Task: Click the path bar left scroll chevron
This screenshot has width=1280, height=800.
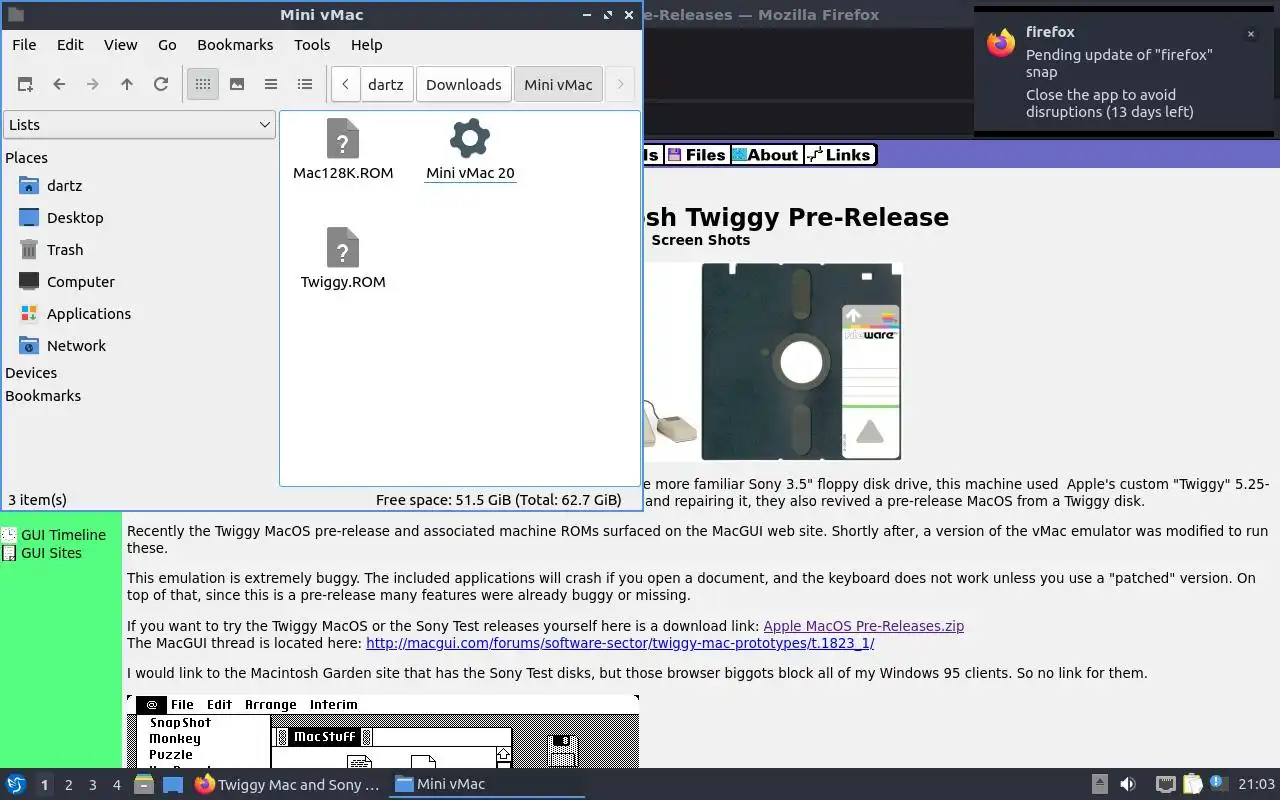Action: point(345,85)
